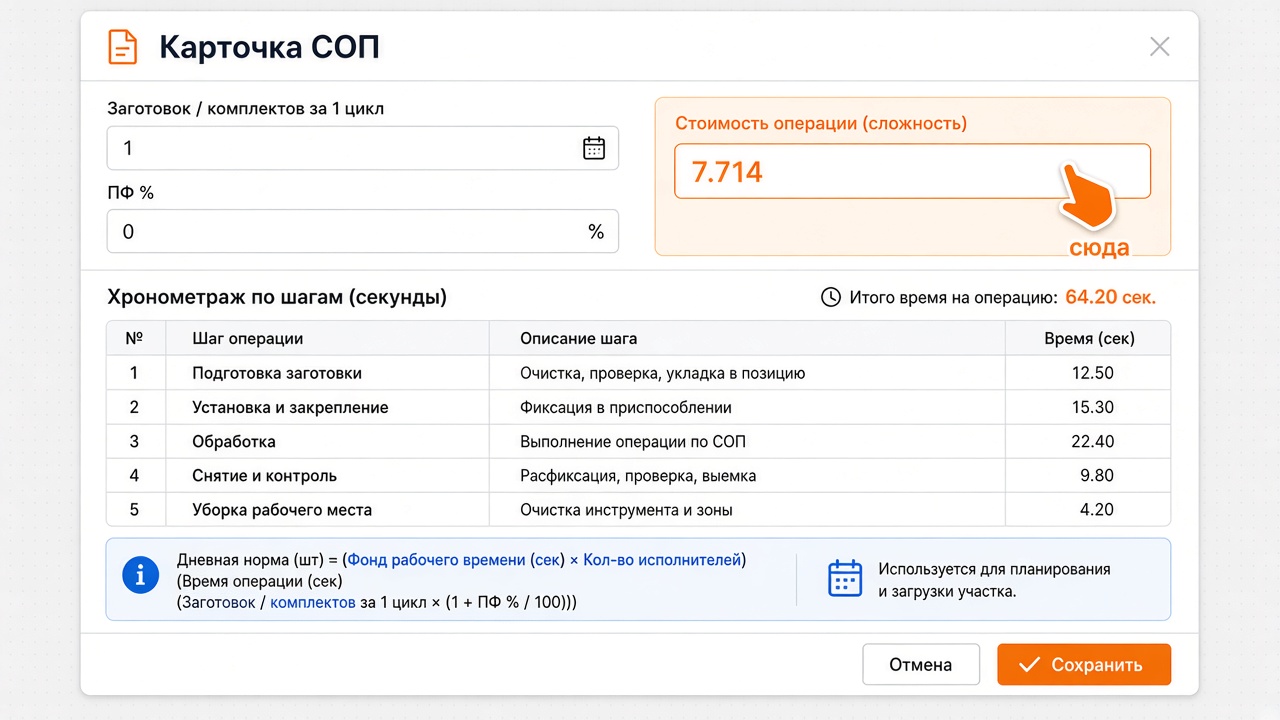Click the Сохранить button
The height and width of the screenshot is (720, 1280).
point(1084,665)
